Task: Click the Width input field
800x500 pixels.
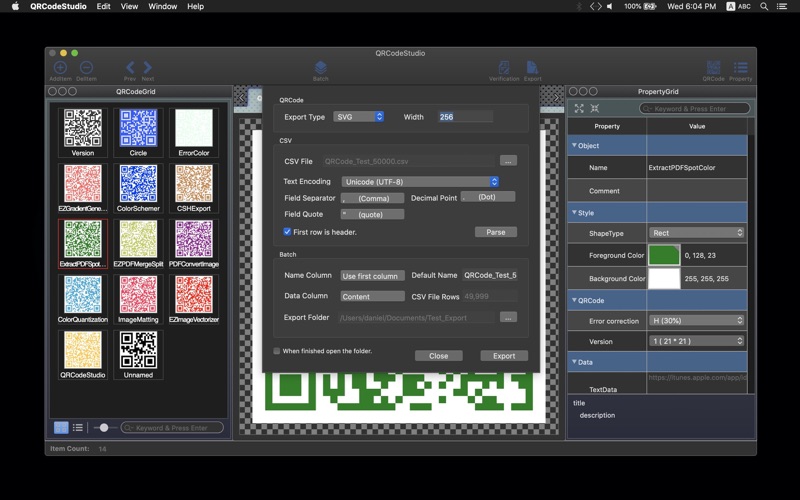Action: pyautogui.click(x=465, y=117)
